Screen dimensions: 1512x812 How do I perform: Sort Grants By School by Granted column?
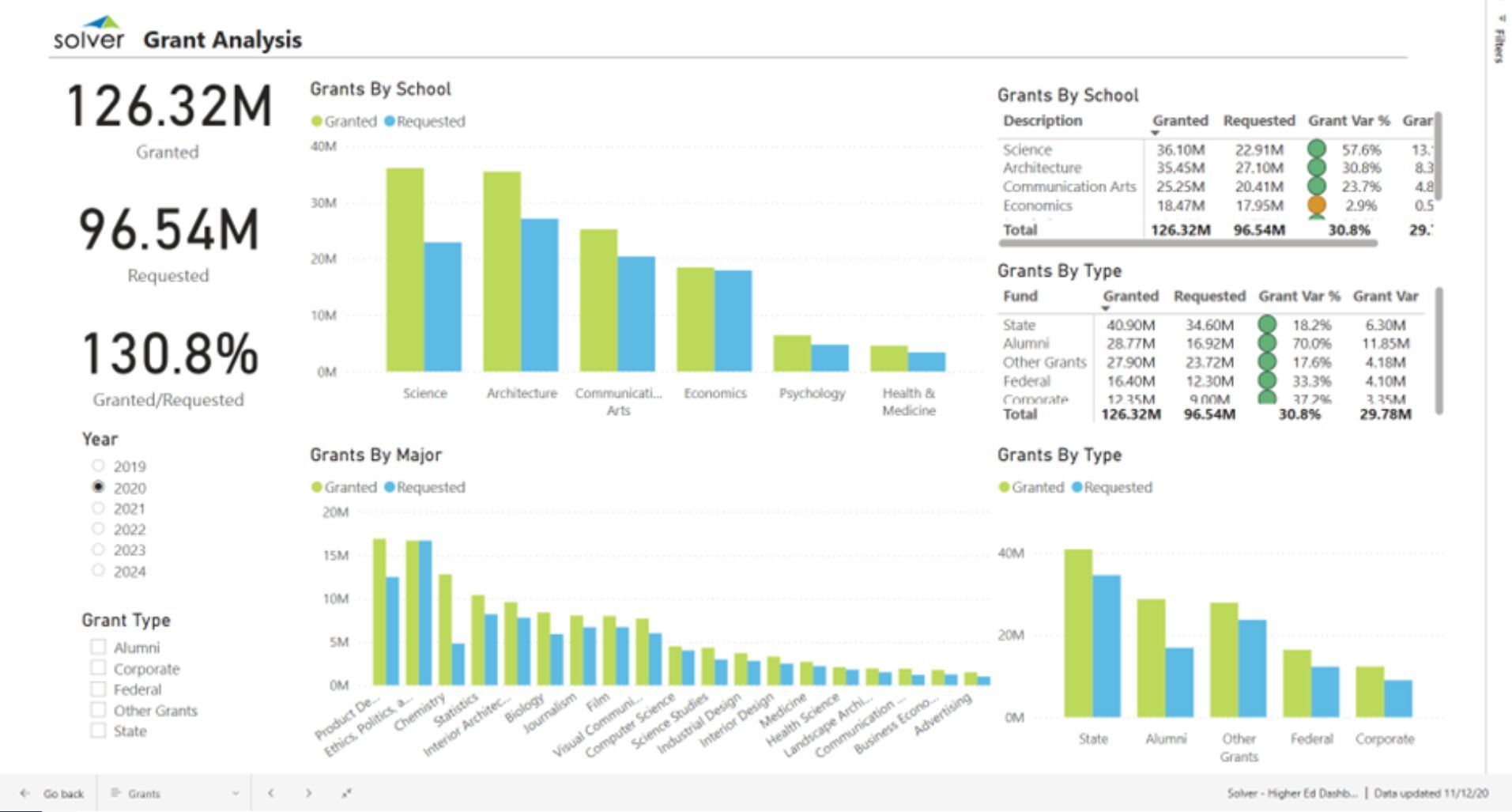click(1179, 121)
